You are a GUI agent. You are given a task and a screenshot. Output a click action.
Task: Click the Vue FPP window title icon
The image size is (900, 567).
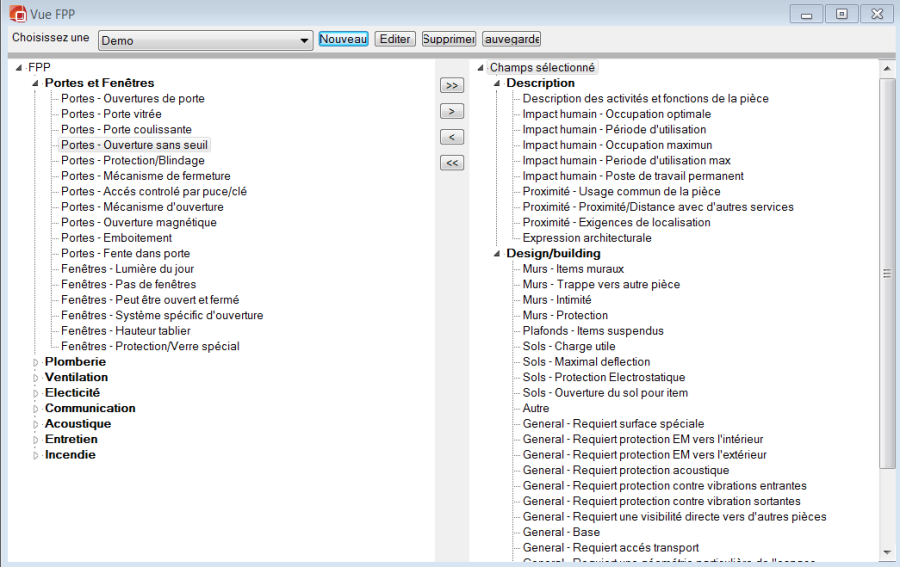tap(17, 14)
